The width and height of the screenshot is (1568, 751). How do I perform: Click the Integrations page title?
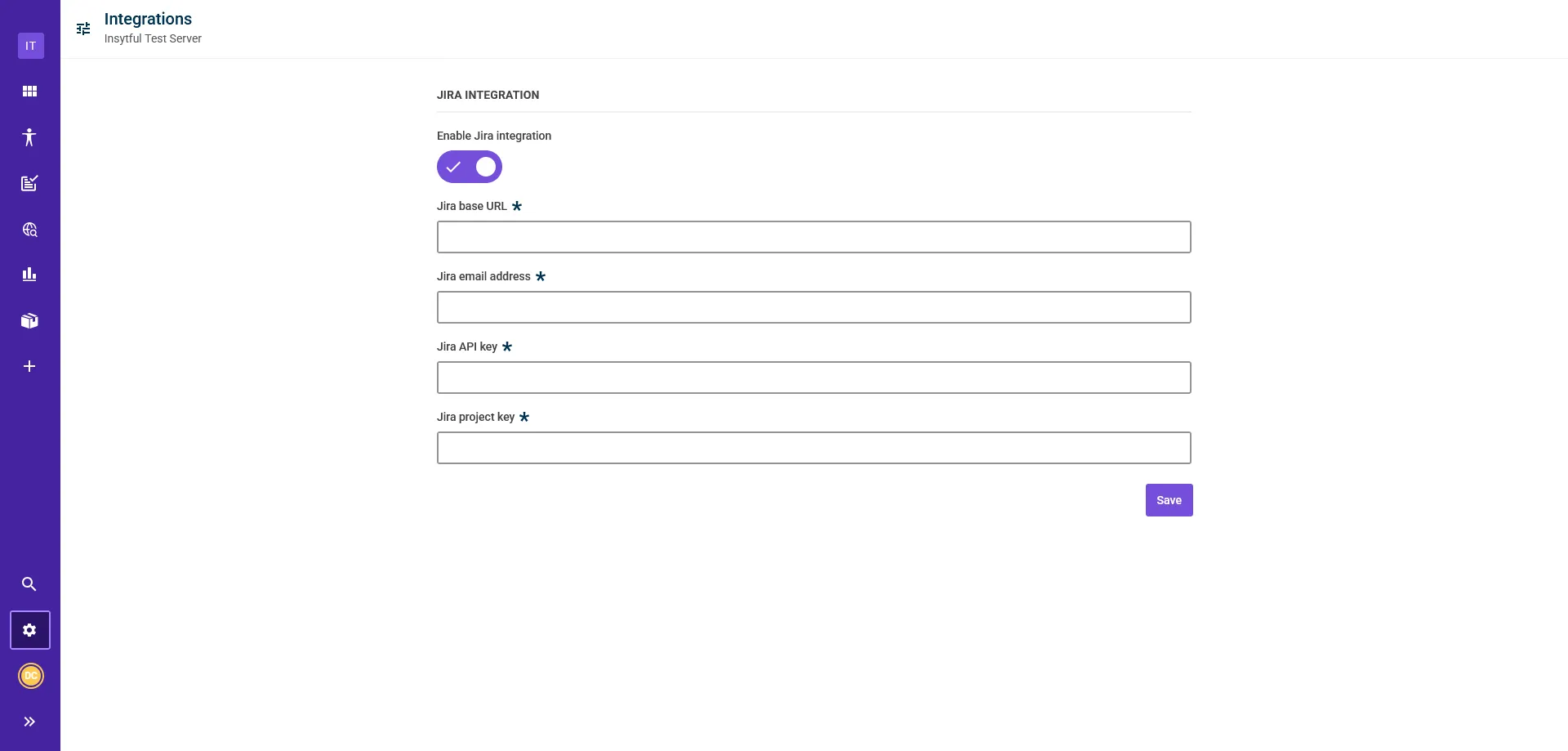(148, 19)
